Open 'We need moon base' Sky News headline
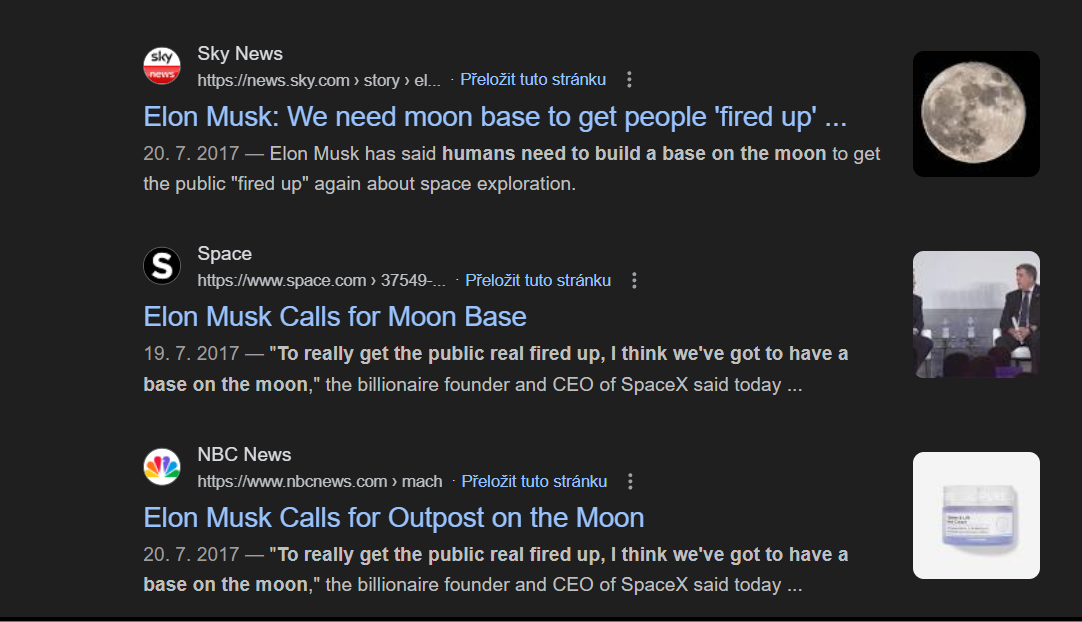The height and width of the screenshot is (622, 1082). click(x=495, y=117)
